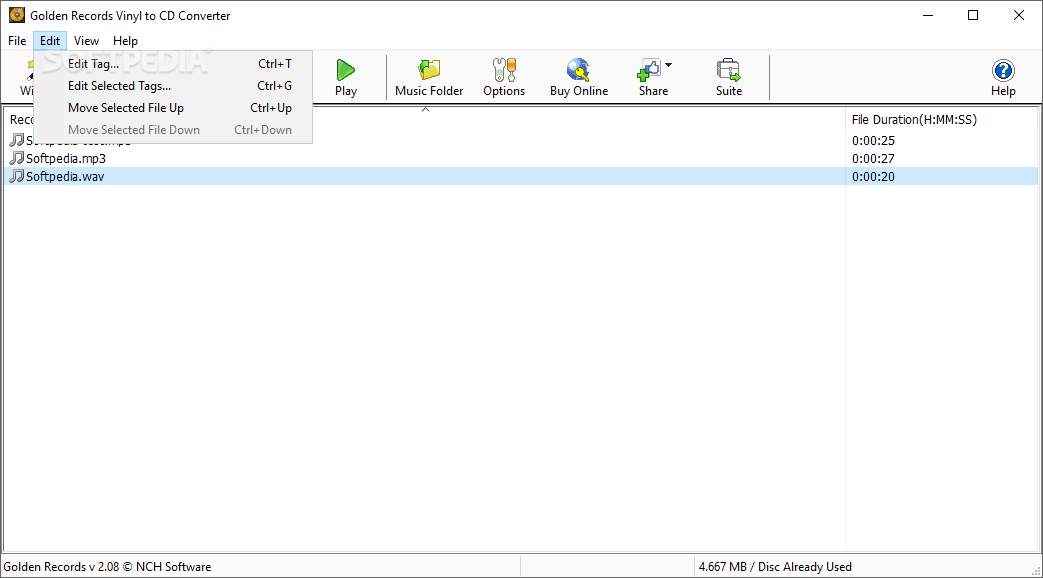Image resolution: width=1043 pixels, height=578 pixels.
Task: Maximize the Golden Records window
Action: [973, 15]
